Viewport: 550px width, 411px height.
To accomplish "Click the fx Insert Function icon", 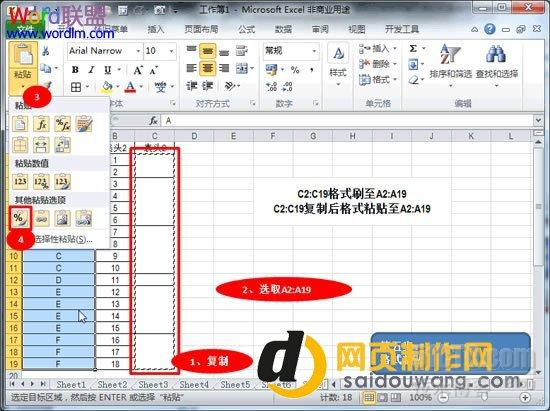I will point(153,121).
